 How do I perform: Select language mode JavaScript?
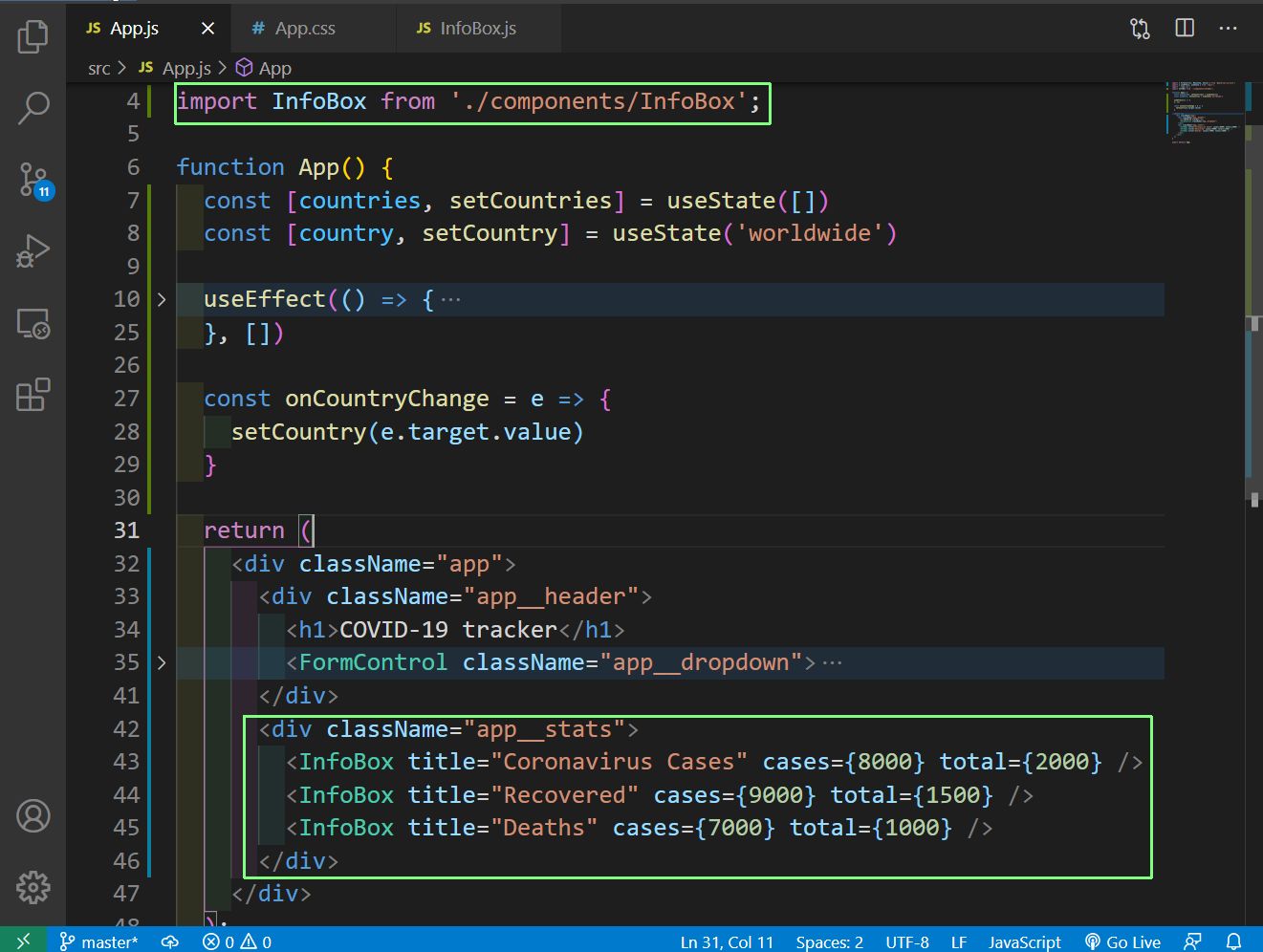1025,941
